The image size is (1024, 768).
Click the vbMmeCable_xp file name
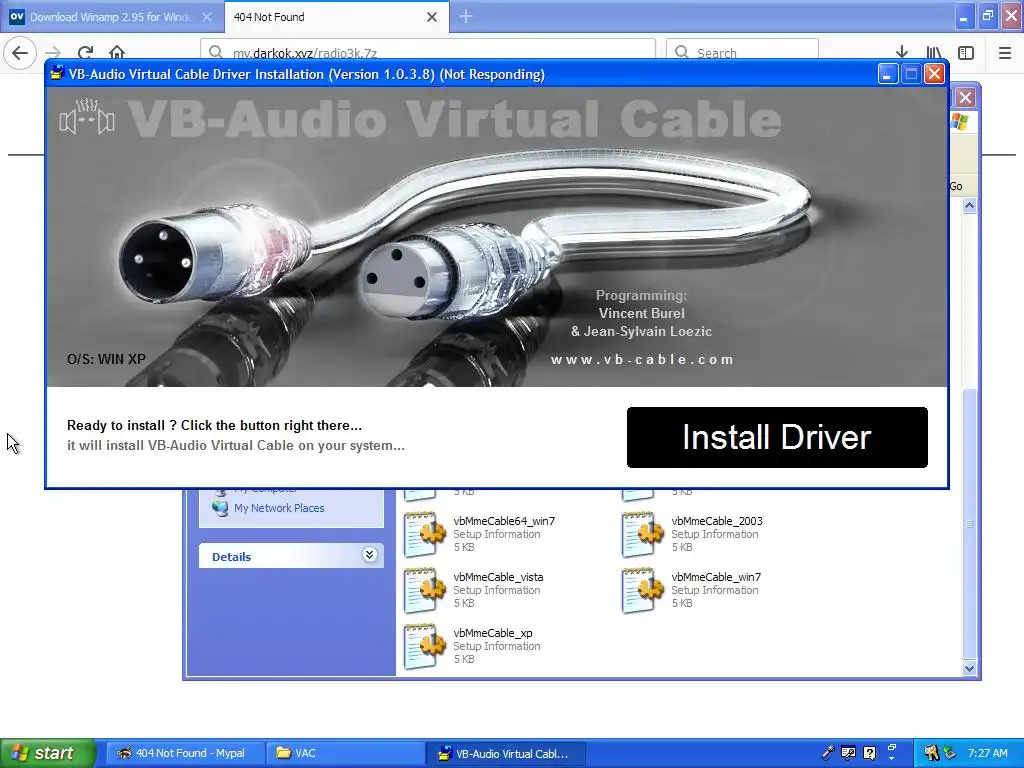(492, 633)
